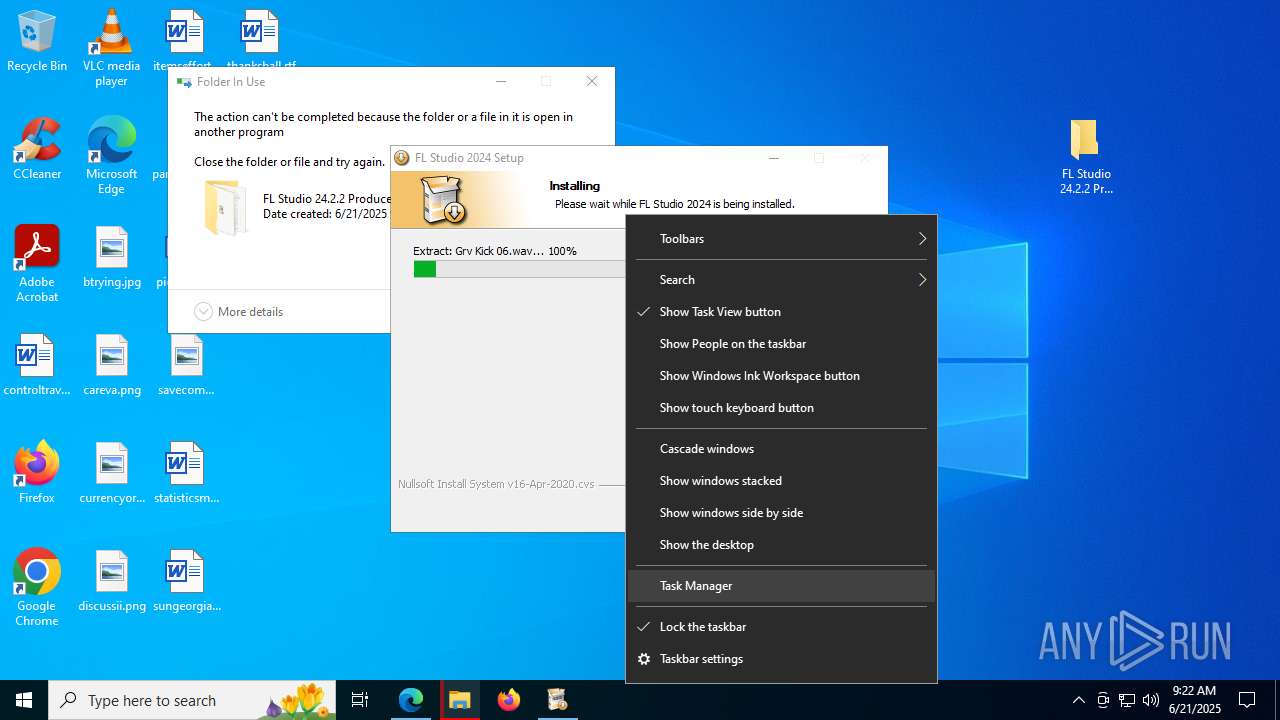Expand More details in Folder In Use dialog

[x=239, y=312]
